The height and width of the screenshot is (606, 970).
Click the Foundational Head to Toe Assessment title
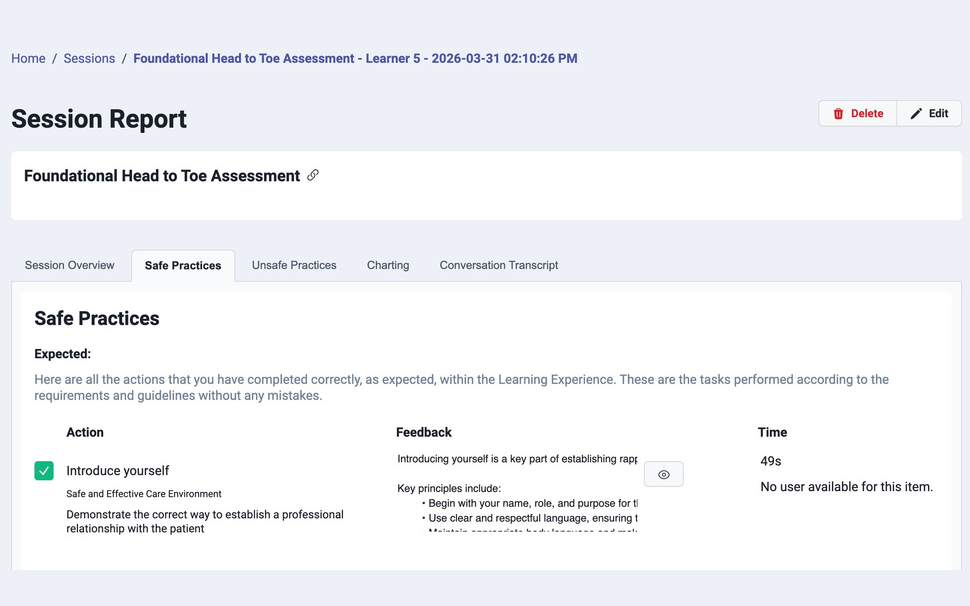click(x=162, y=176)
